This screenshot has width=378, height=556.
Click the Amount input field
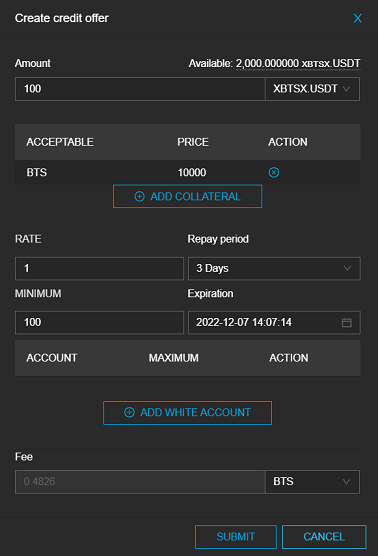coord(140,89)
